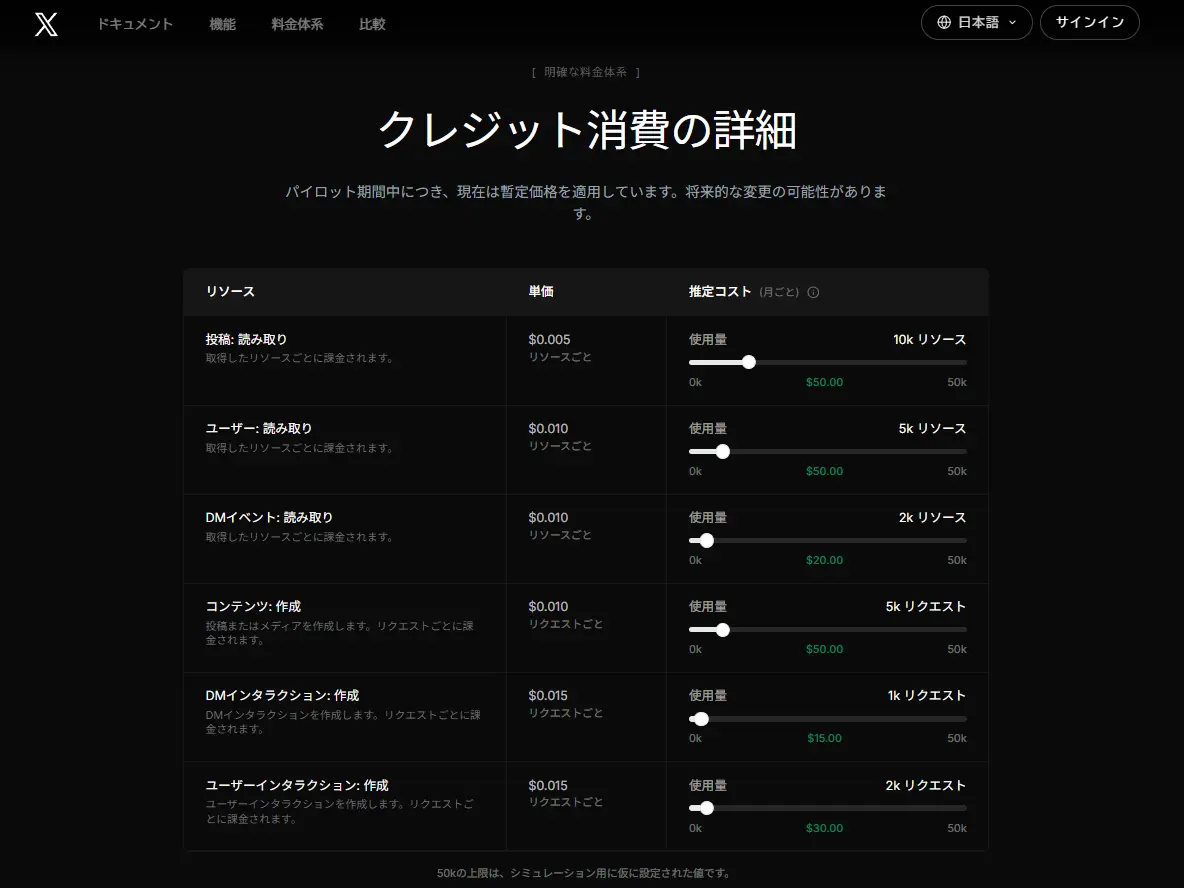The image size is (1184, 888).
Task: Click the 推定コスト column header
Action: coord(719,292)
